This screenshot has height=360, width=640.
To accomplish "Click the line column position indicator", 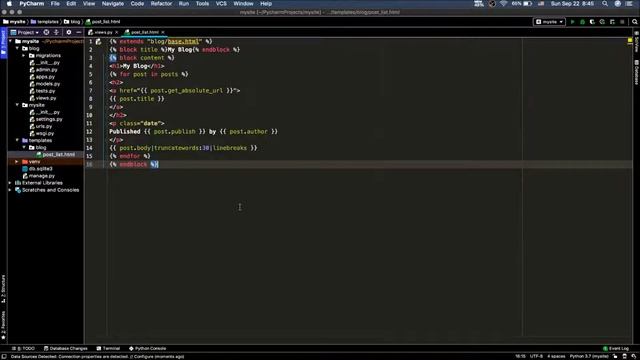I will (520, 356).
